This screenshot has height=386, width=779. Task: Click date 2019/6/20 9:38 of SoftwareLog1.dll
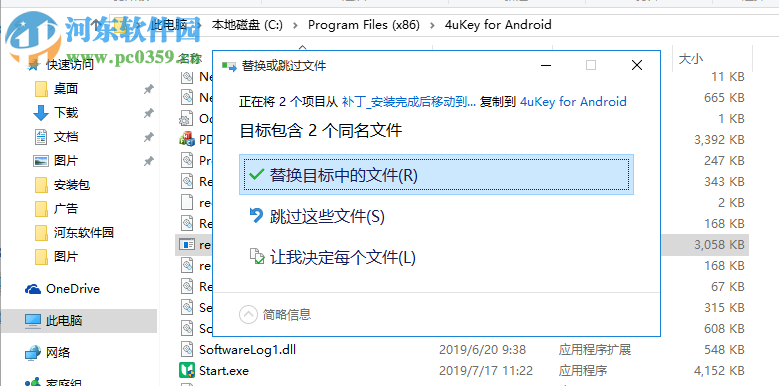[x=482, y=350]
